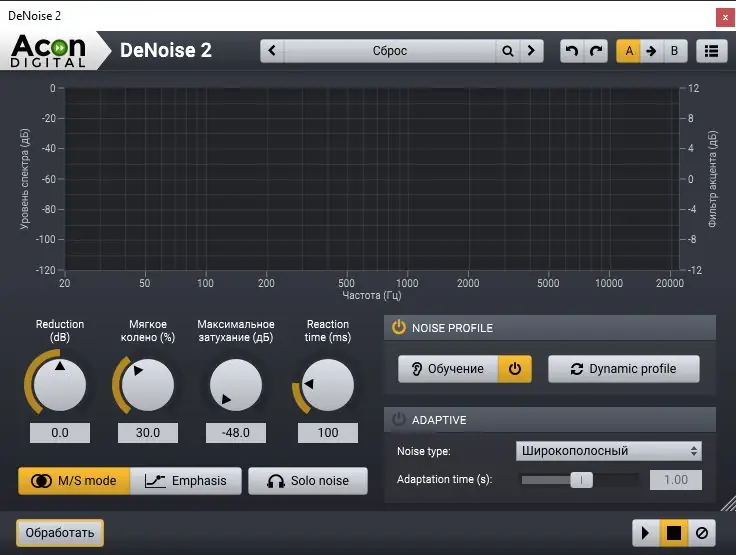Toggle M/S mode
The image size is (736, 555).
[74, 481]
